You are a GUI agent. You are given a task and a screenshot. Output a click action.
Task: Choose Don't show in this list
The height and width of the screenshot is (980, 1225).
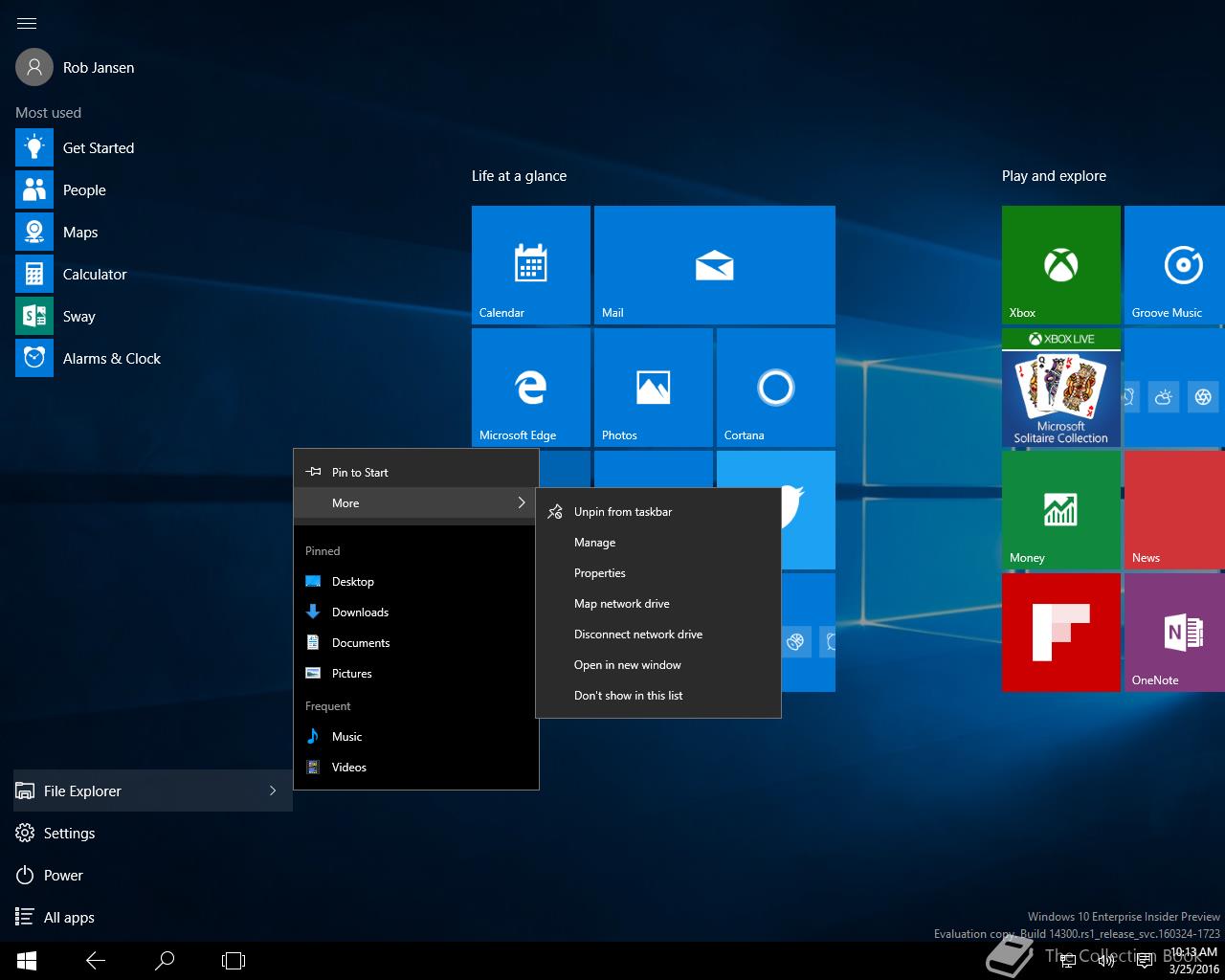coord(658,695)
